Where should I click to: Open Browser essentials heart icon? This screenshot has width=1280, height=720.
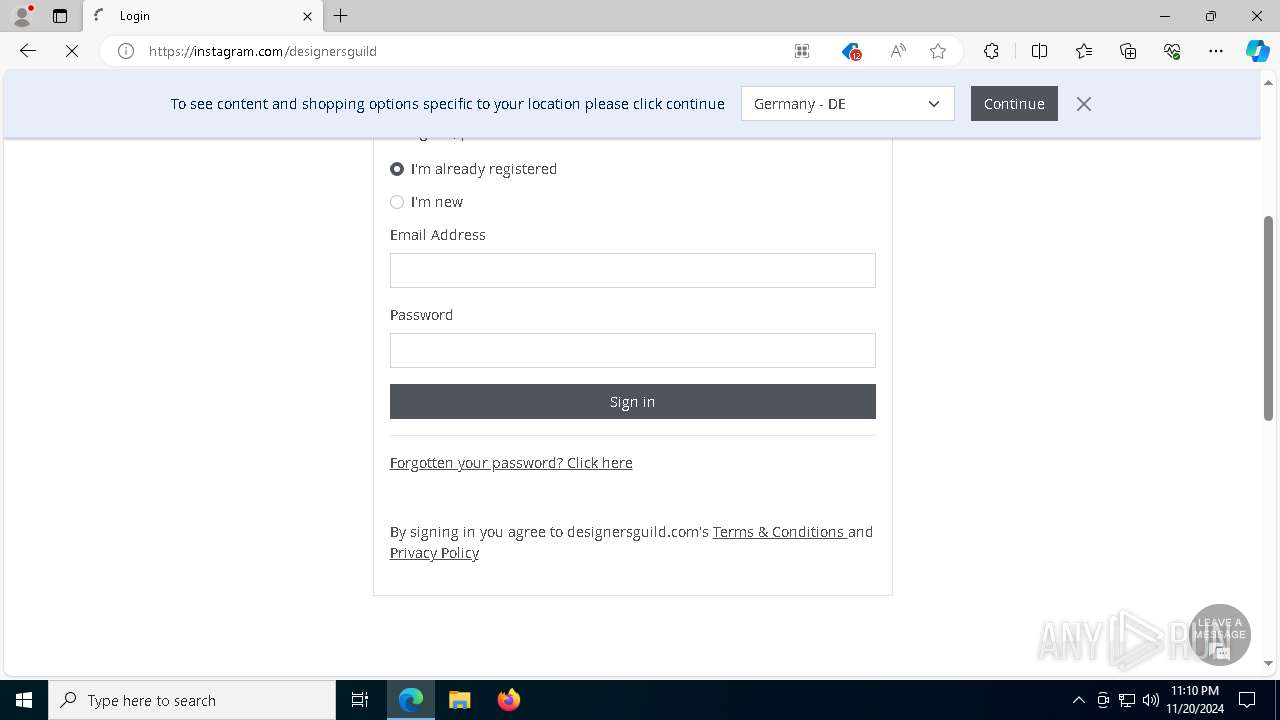pos(1172,51)
